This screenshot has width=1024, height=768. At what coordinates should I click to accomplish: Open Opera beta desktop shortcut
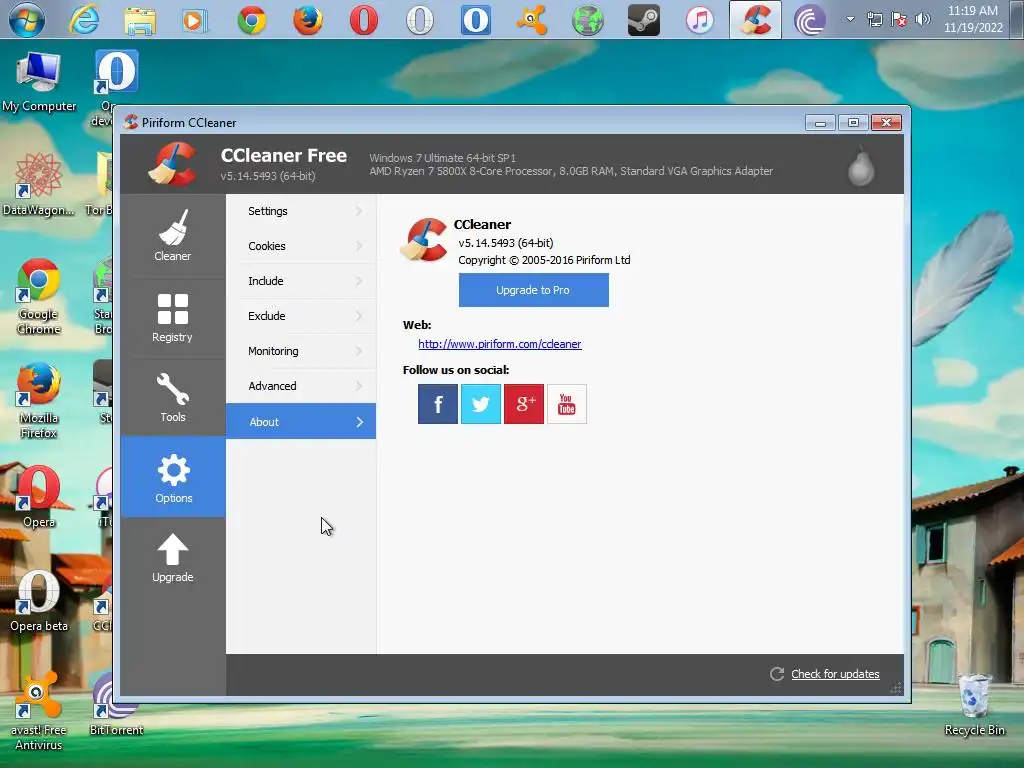tap(39, 601)
